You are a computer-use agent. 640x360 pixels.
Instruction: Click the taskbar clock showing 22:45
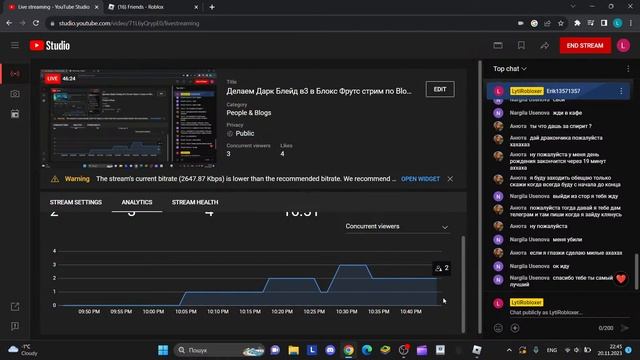611,350
